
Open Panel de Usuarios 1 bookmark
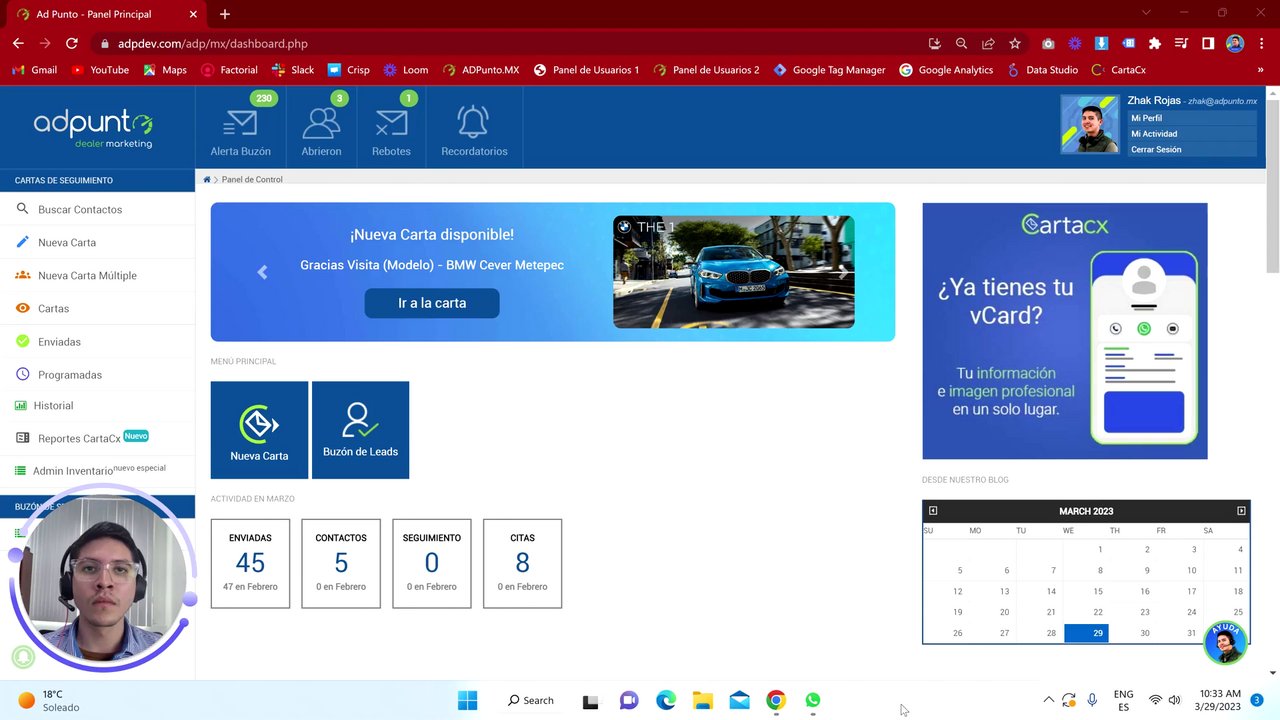pos(586,70)
